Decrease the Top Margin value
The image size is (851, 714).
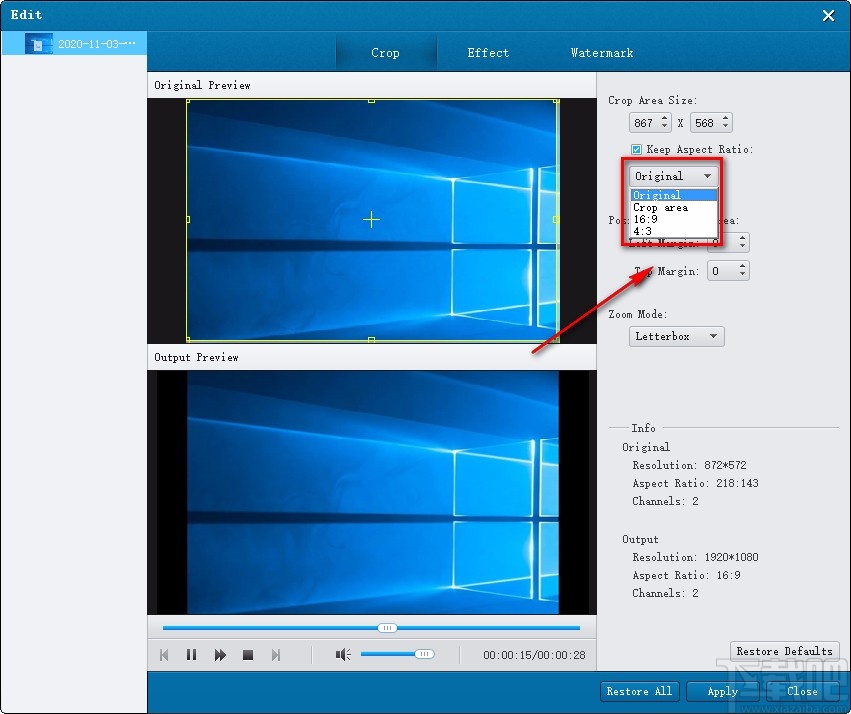click(x=742, y=276)
